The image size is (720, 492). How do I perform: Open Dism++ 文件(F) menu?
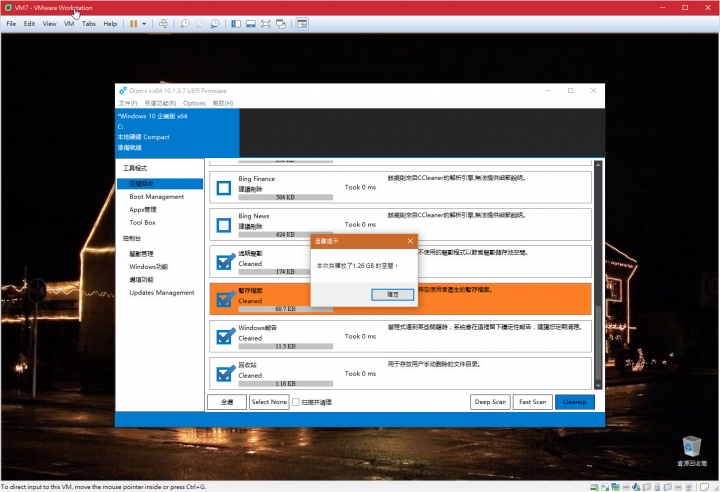(128, 103)
